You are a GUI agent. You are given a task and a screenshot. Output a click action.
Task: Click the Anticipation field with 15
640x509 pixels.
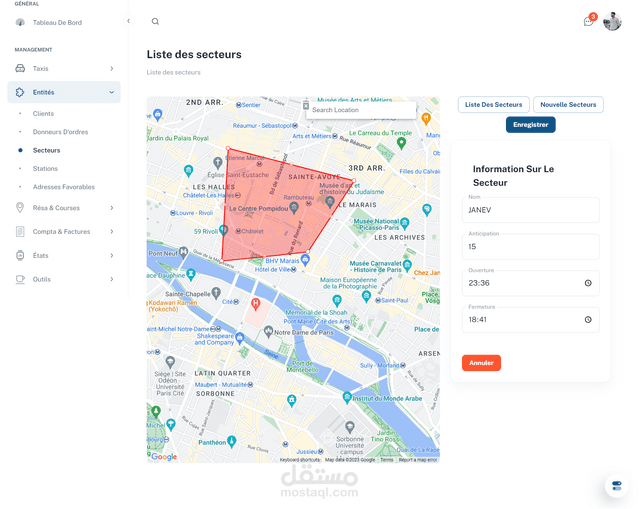[531, 247]
